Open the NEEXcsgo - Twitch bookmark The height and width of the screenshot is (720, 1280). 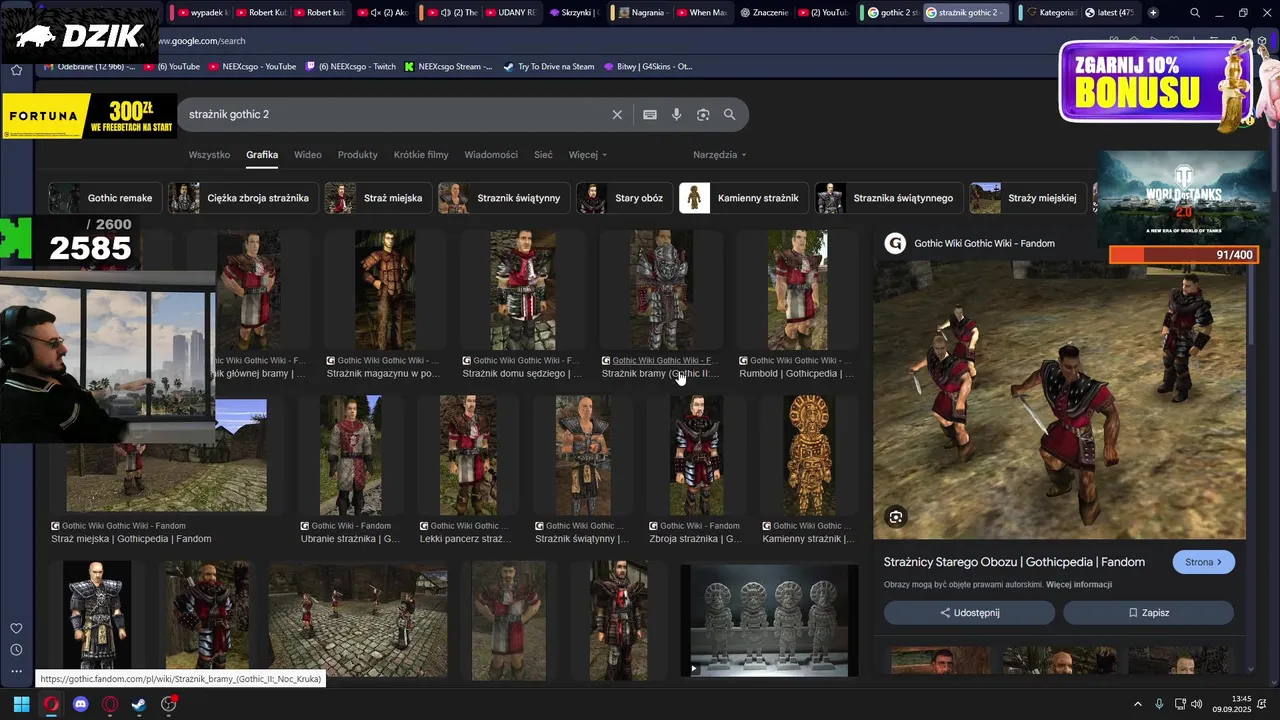pyautogui.click(x=350, y=67)
